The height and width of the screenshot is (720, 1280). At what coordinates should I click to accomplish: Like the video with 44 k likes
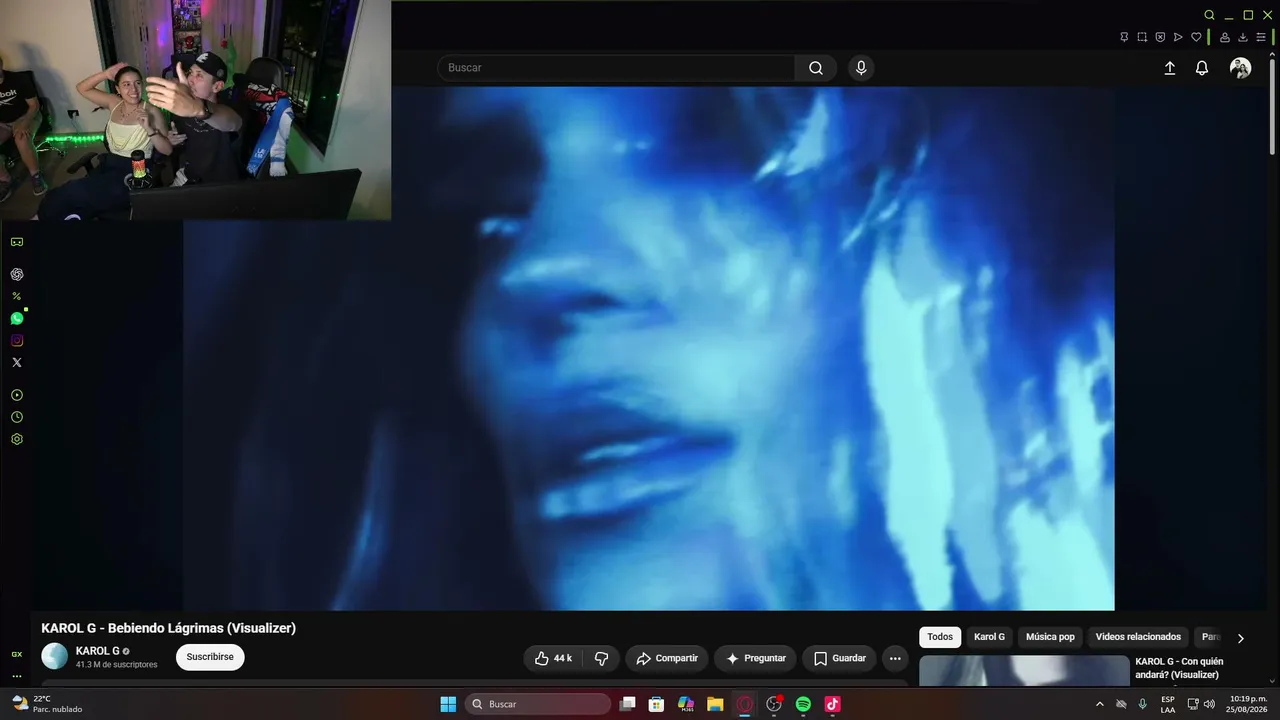[x=553, y=658]
